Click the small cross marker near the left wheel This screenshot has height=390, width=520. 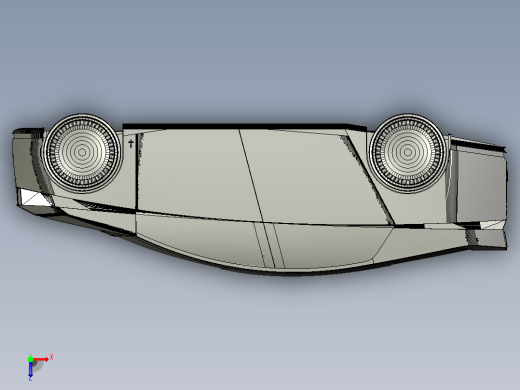click(131, 144)
